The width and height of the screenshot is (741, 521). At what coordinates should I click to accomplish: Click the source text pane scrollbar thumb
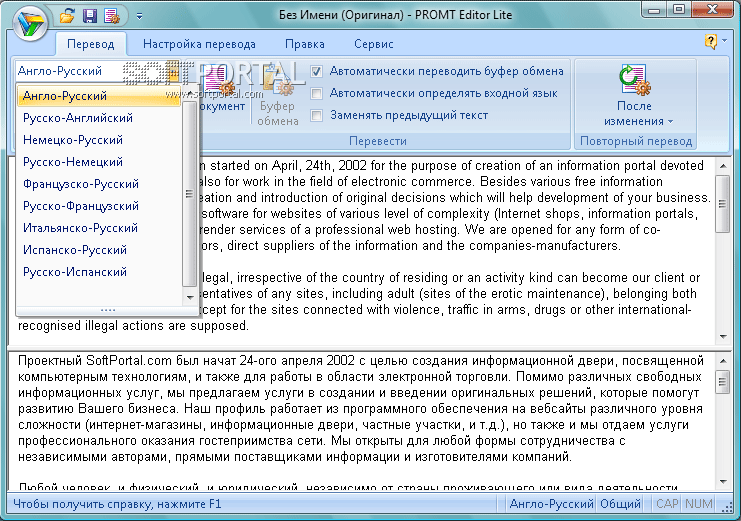tap(723, 204)
